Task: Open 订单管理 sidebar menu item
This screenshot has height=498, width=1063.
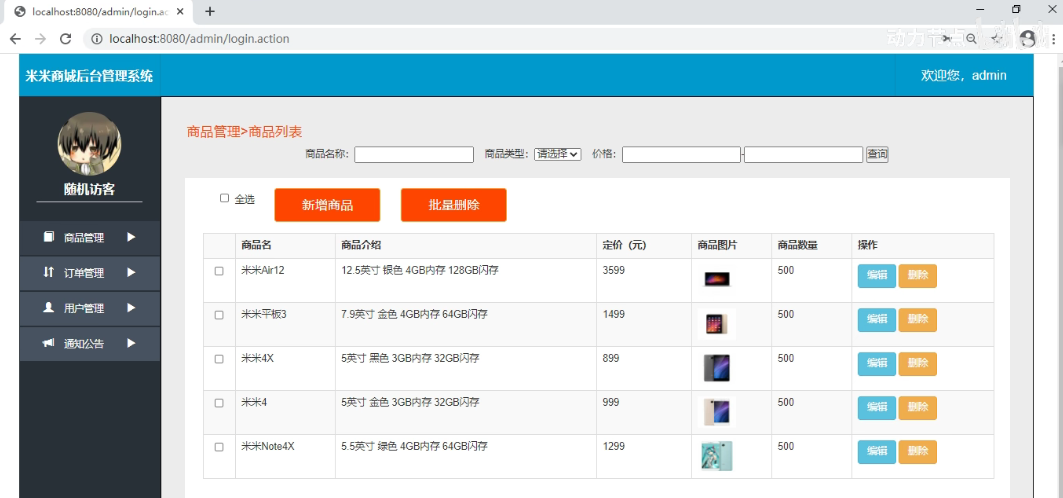Action: point(90,273)
